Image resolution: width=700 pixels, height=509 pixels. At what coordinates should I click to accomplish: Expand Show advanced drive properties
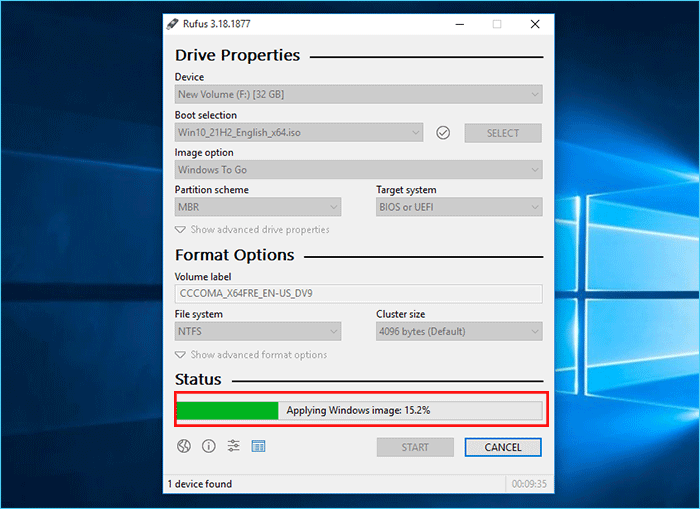click(x=252, y=229)
